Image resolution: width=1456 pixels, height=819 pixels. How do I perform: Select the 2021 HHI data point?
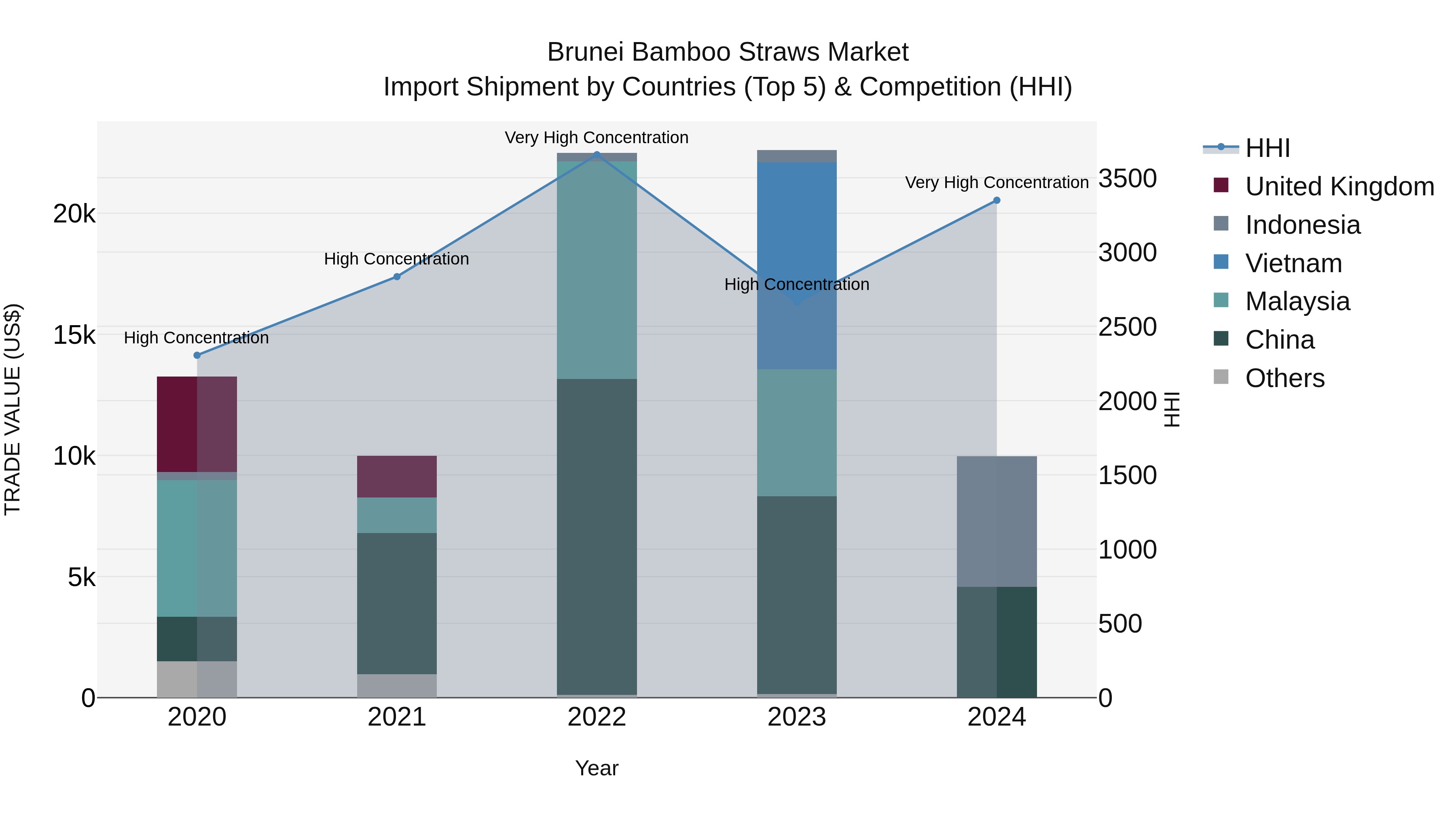click(x=397, y=277)
